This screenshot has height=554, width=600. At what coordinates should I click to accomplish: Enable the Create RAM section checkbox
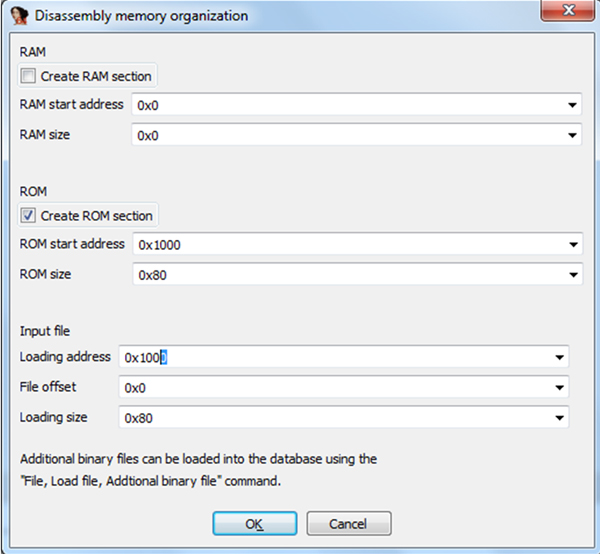pyautogui.click(x=28, y=77)
